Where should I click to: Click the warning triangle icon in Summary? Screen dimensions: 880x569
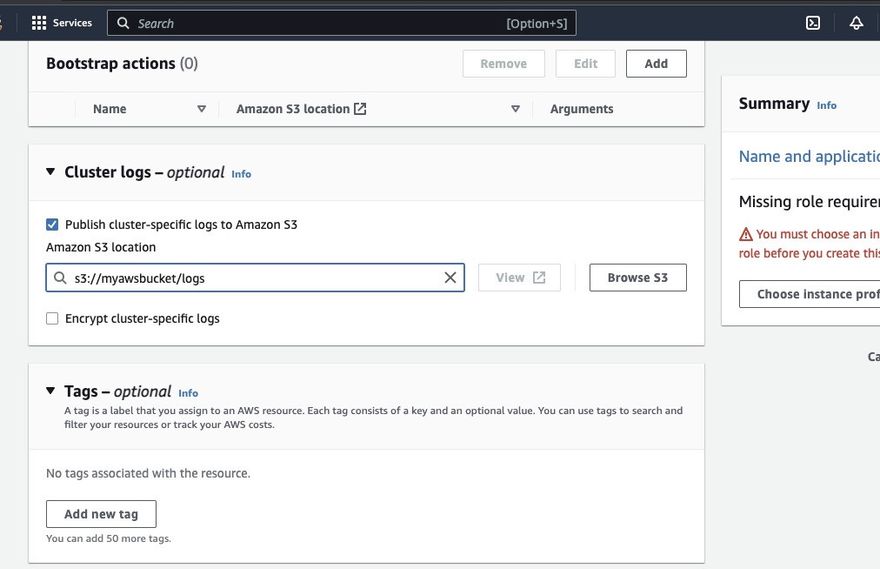[746, 234]
